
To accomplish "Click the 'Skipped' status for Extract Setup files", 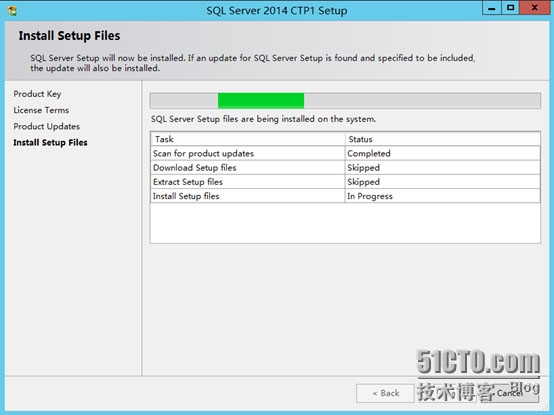I will [x=442, y=182].
